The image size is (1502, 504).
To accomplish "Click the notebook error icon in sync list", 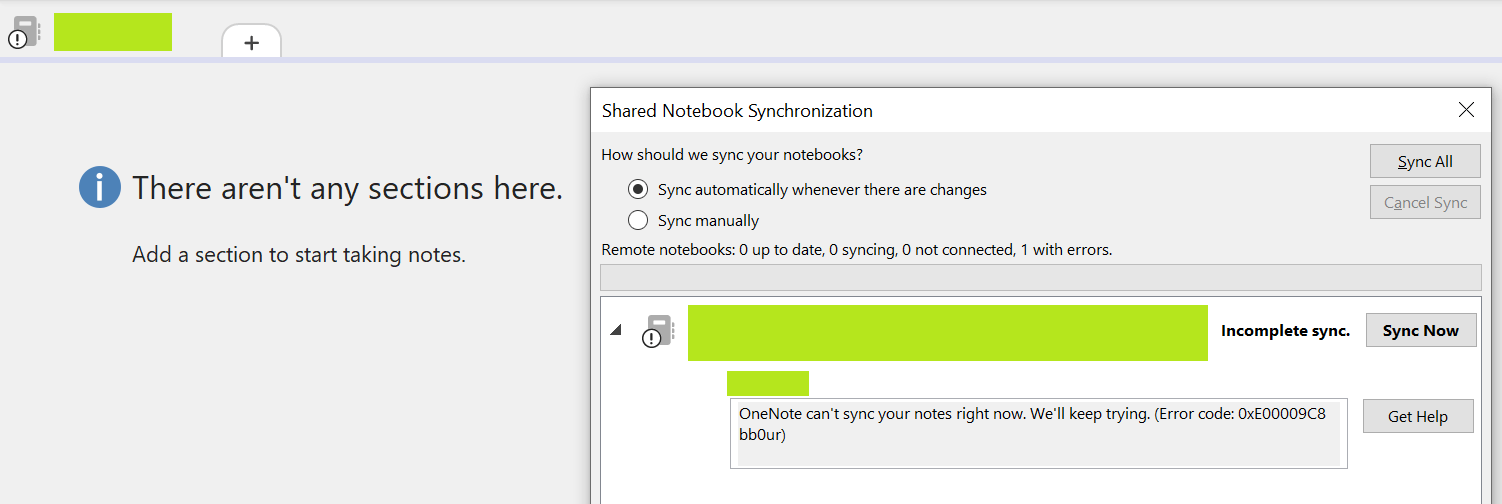I will (x=657, y=331).
